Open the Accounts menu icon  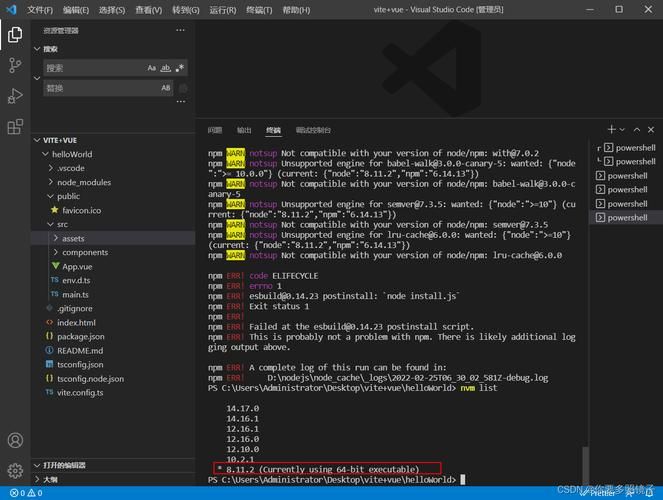pos(15,441)
